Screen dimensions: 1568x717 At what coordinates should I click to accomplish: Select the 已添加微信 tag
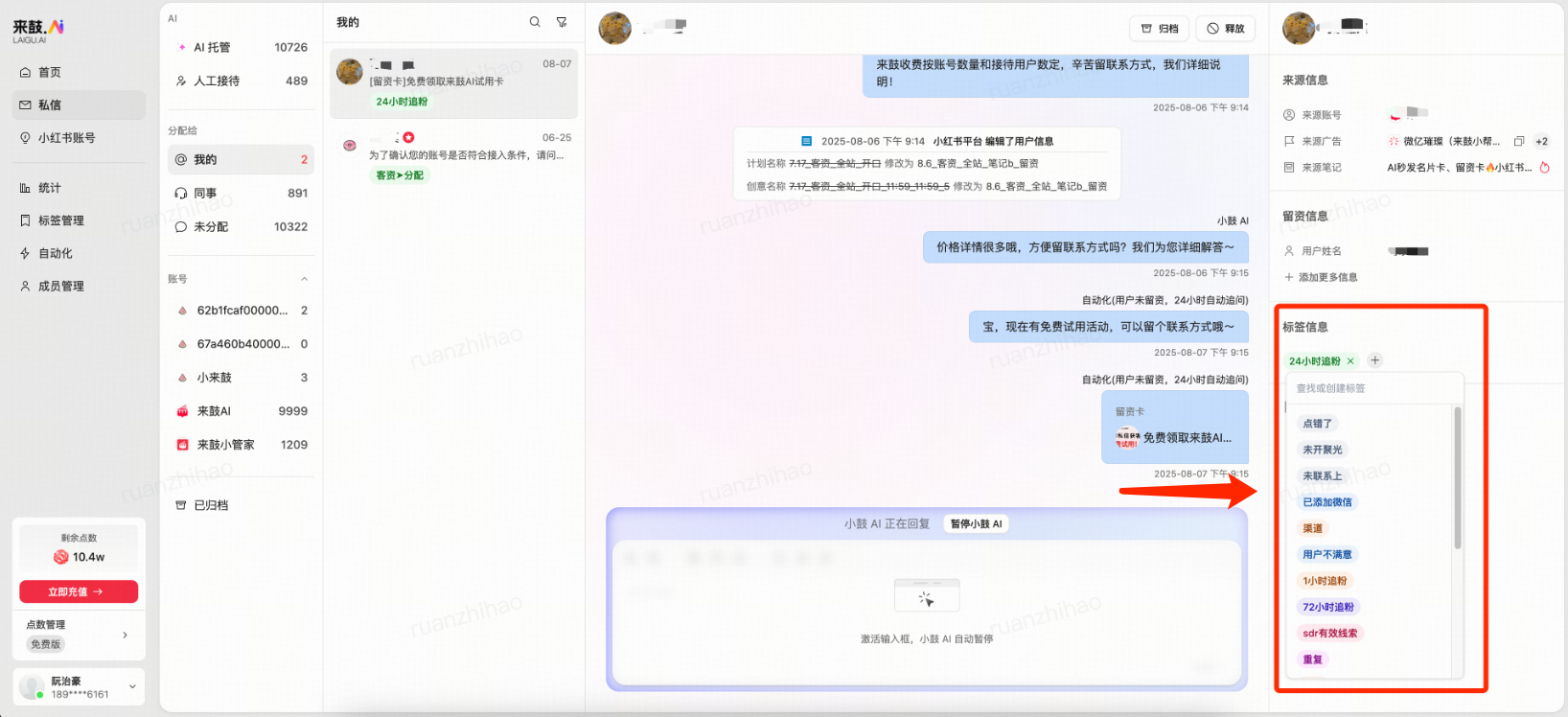click(1327, 502)
